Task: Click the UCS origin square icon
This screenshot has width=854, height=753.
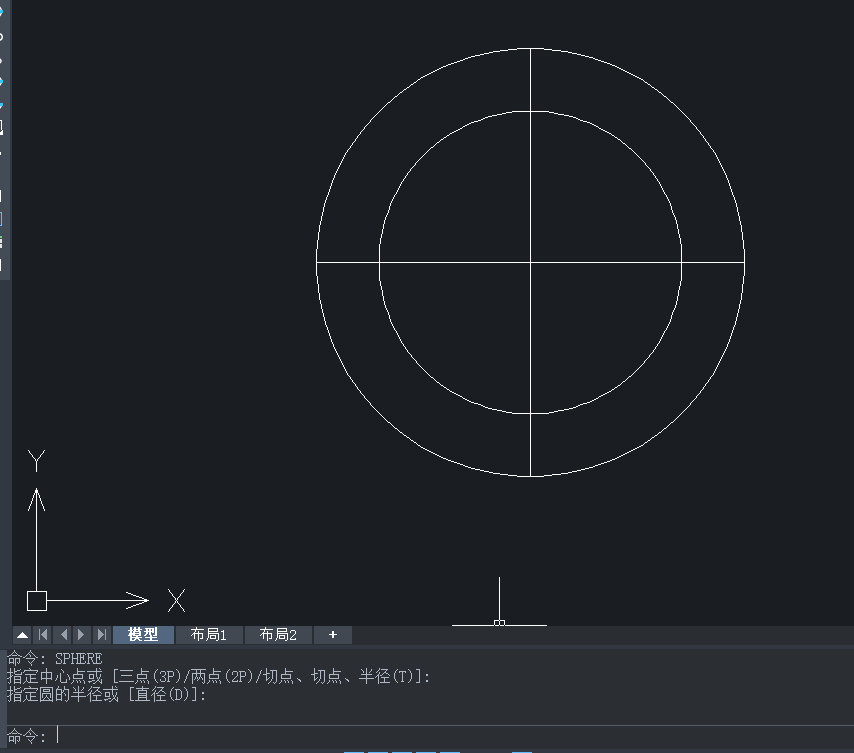Action: pyautogui.click(x=35, y=601)
